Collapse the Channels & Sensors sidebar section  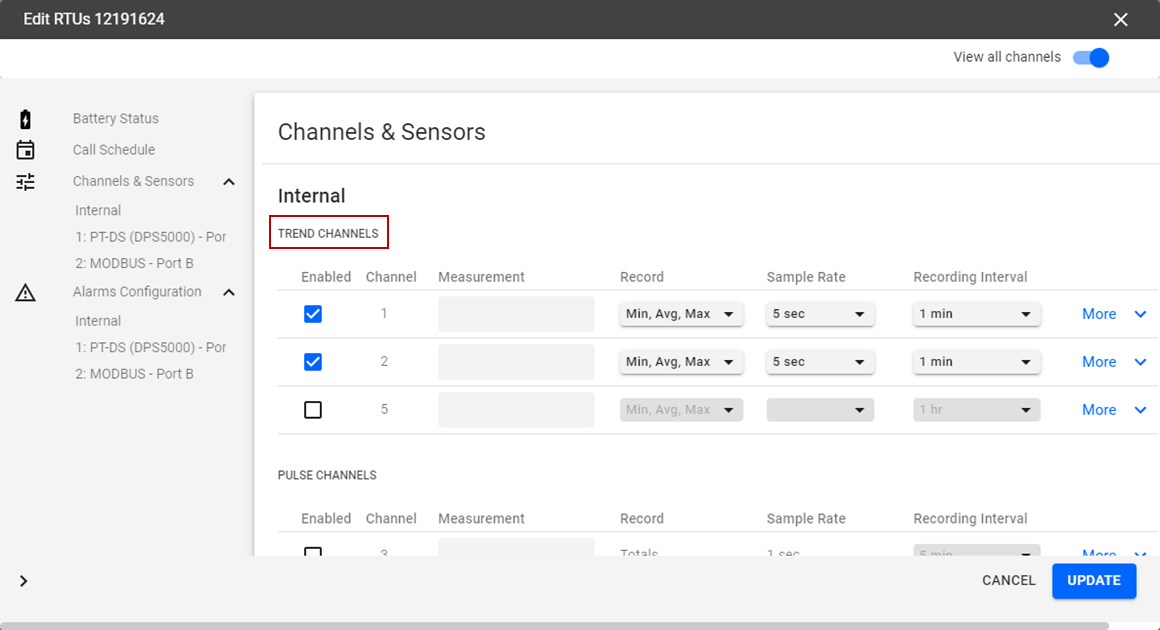(x=229, y=182)
